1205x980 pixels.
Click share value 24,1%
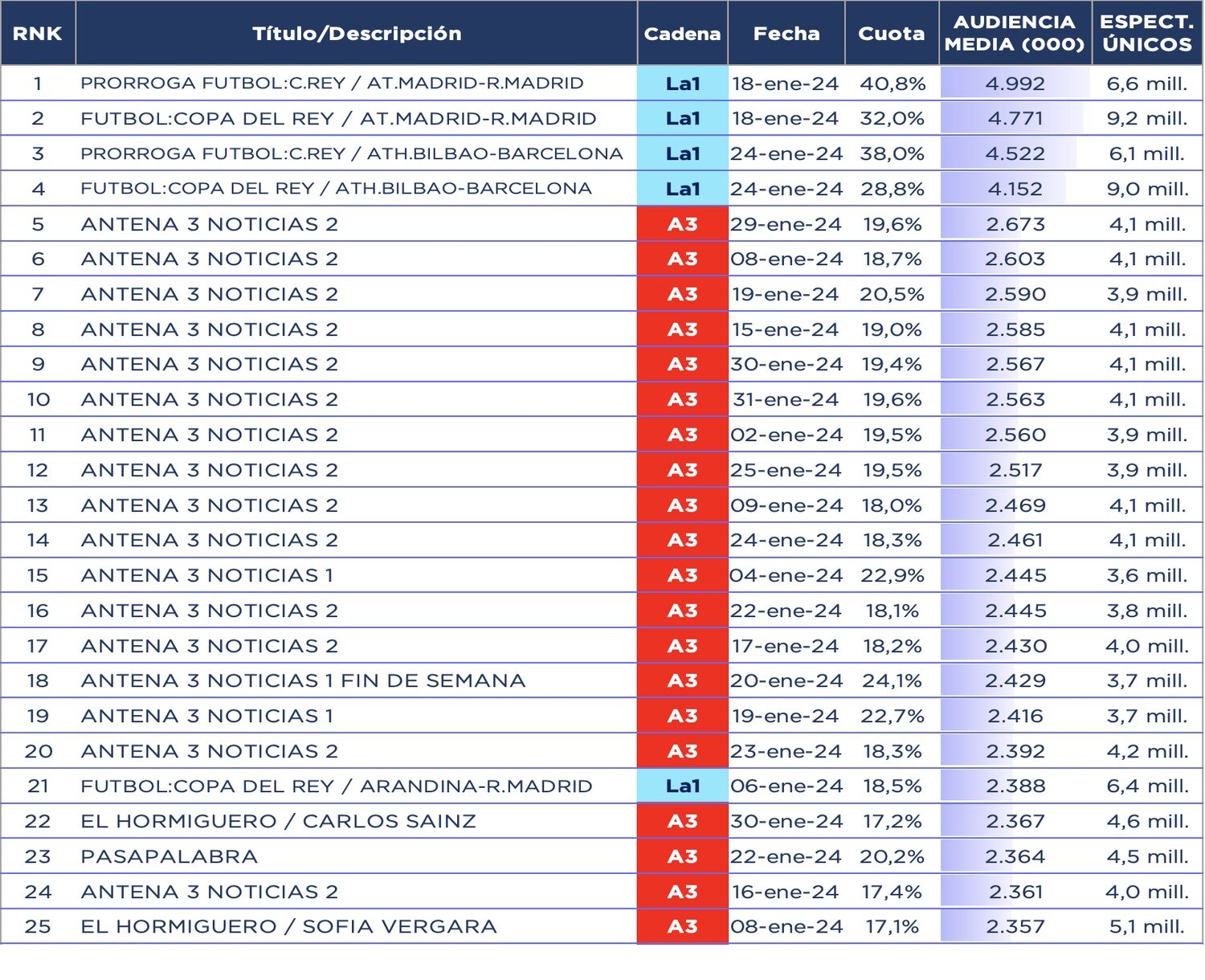pos(893,680)
